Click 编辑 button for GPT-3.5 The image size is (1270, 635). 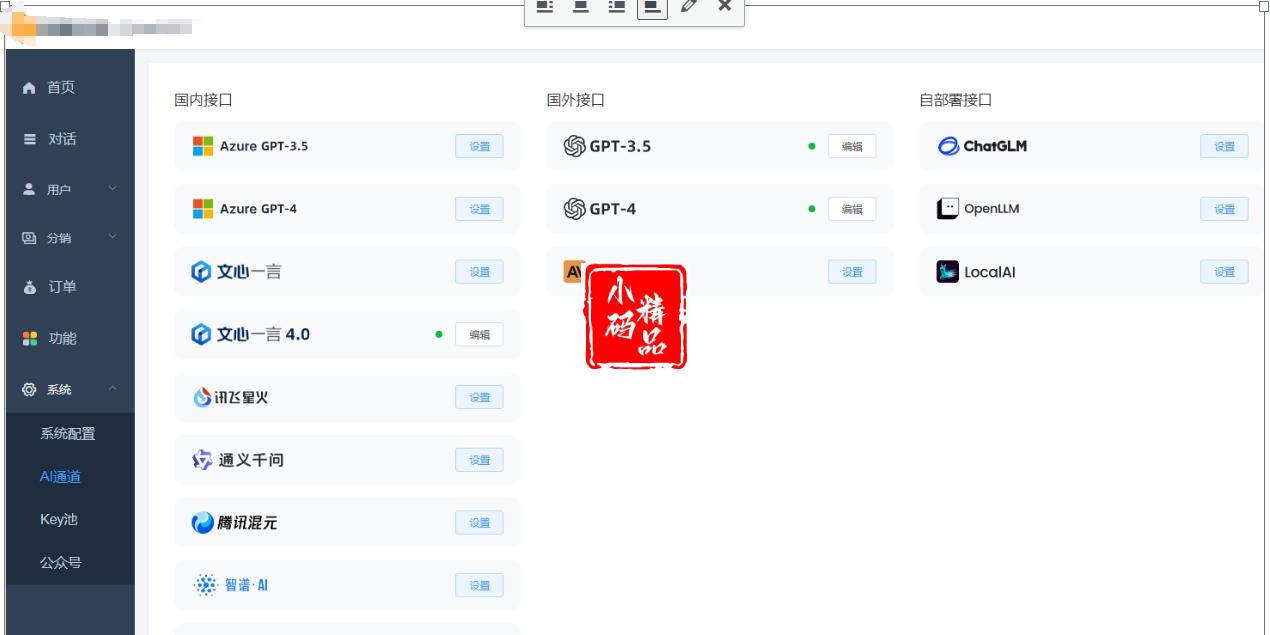(852, 147)
